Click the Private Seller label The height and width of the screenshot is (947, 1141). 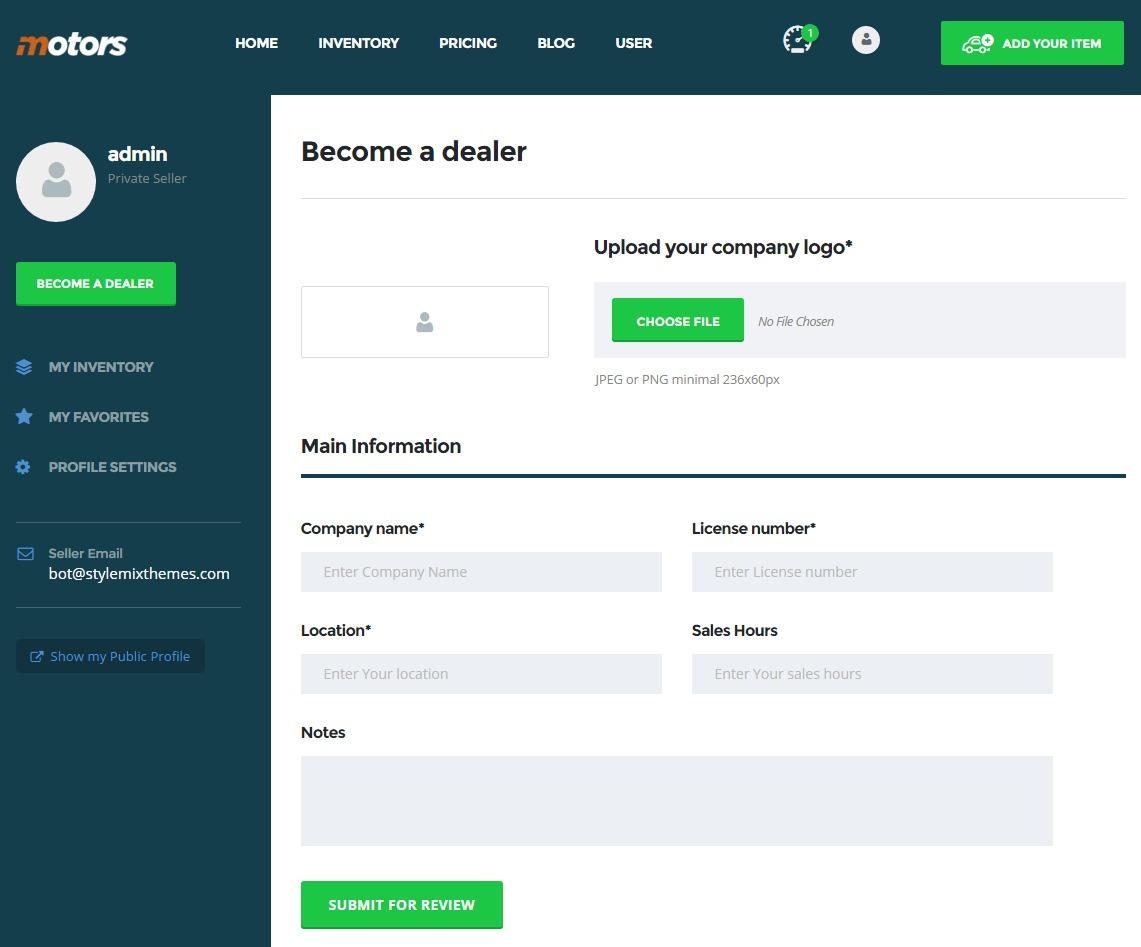coord(147,178)
